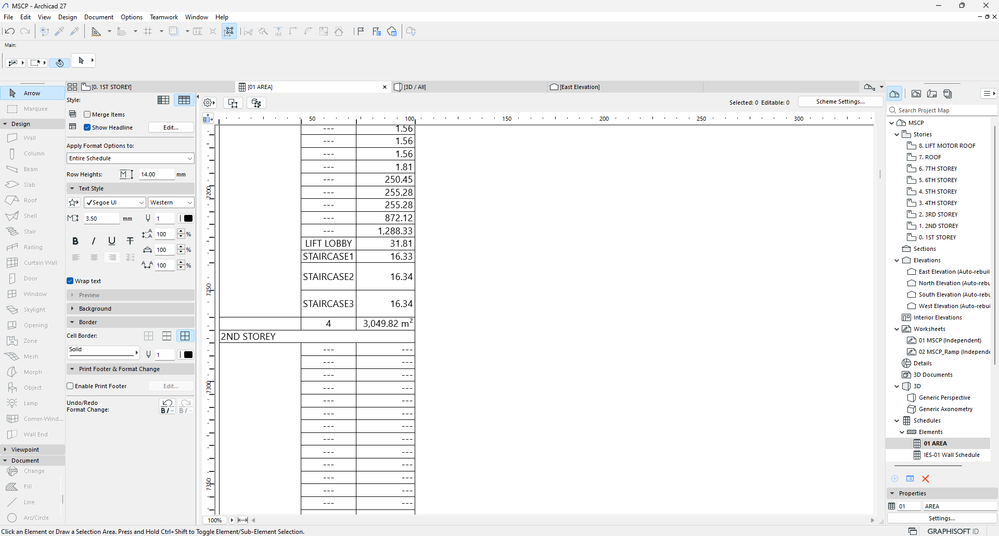Viewport: 999px width, 536px height.
Task: Collapse the Schedules folder in Navigator
Action: pyautogui.click(x=897, y=421)
